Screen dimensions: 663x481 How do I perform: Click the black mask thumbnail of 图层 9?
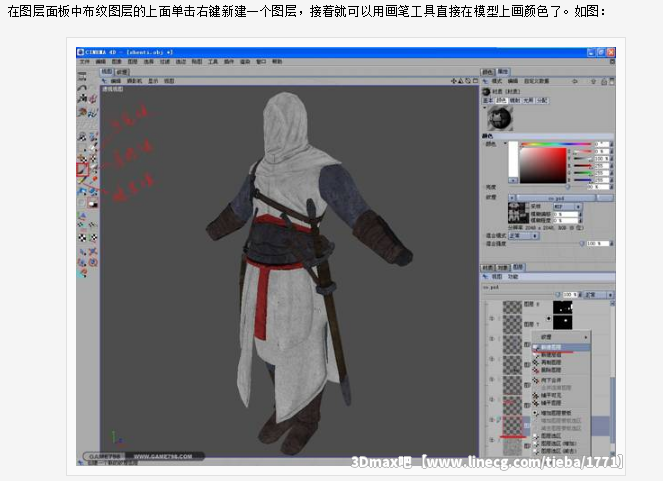coord(563,307)
